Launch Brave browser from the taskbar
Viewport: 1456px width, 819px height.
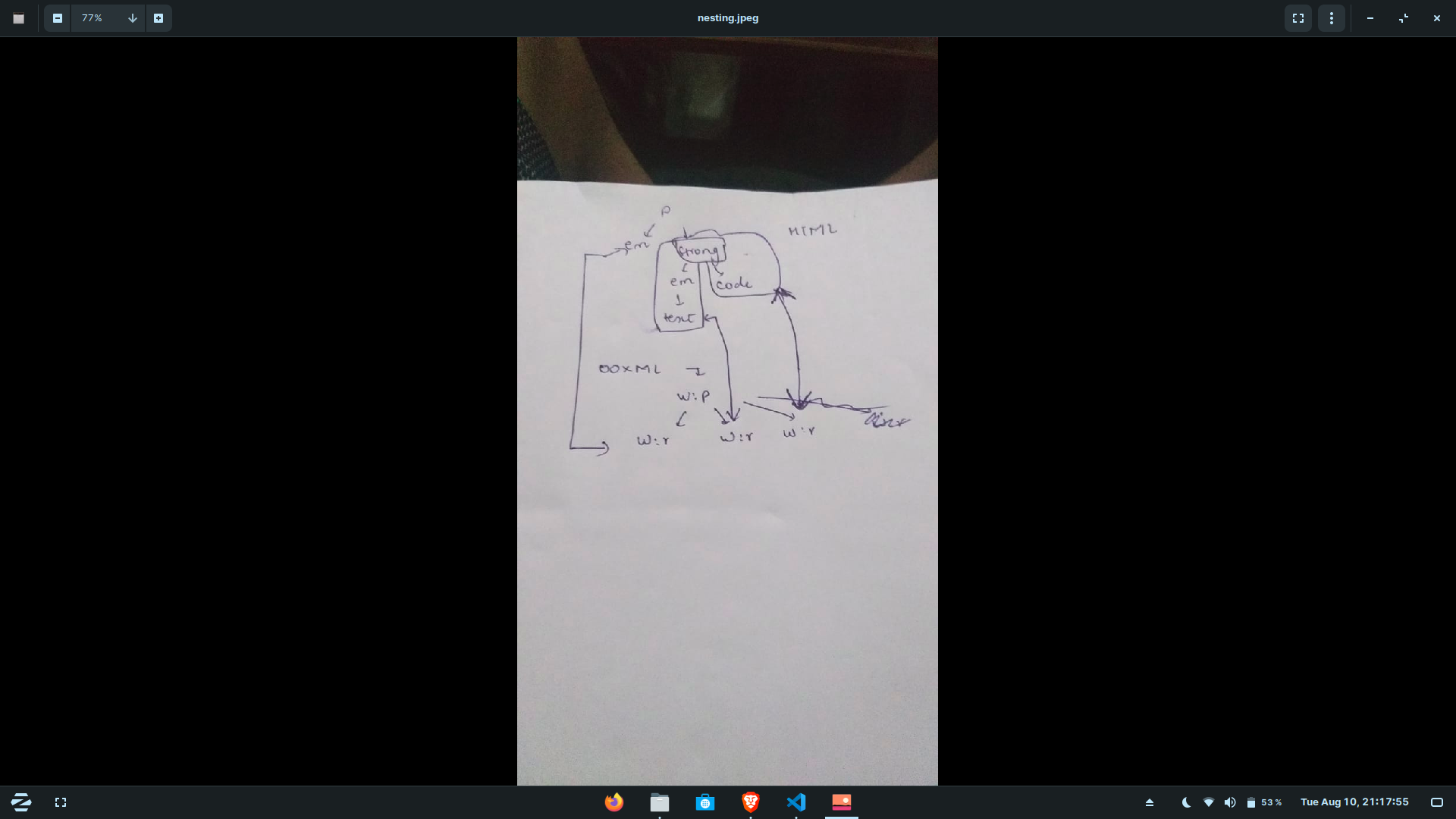751,802
